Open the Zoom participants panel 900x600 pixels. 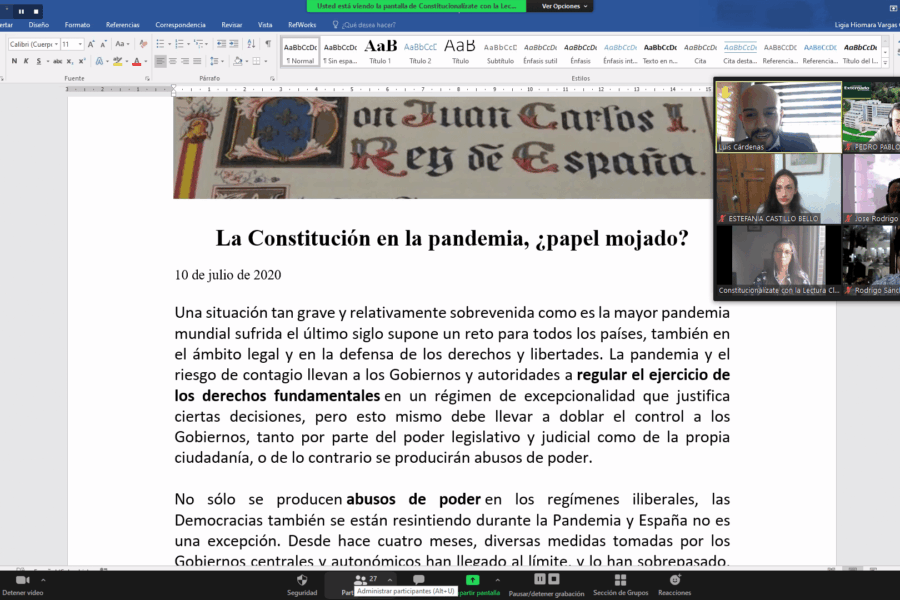360,580
